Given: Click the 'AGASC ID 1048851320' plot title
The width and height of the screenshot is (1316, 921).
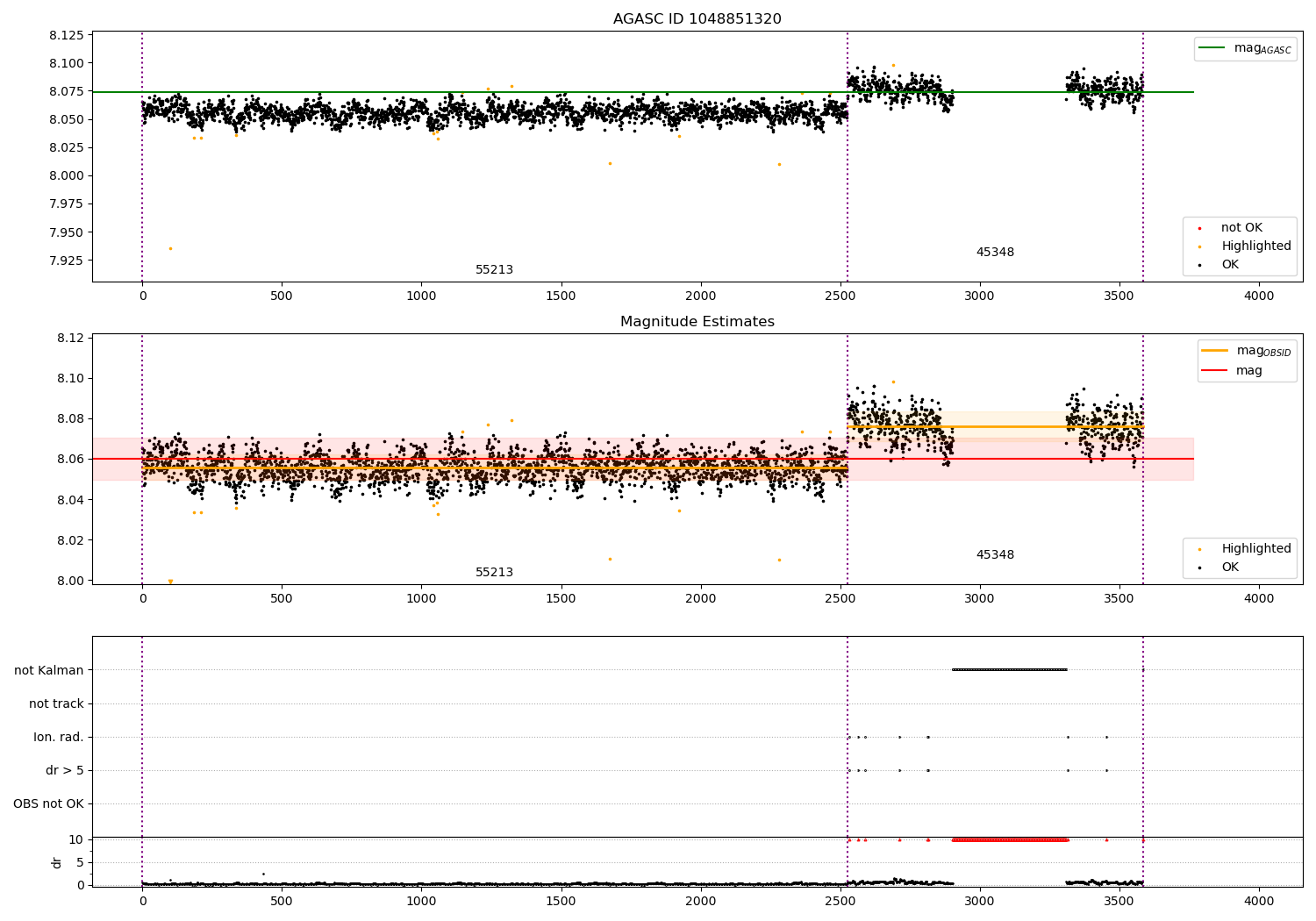Looking at the screenshot, I should point(697,19).
